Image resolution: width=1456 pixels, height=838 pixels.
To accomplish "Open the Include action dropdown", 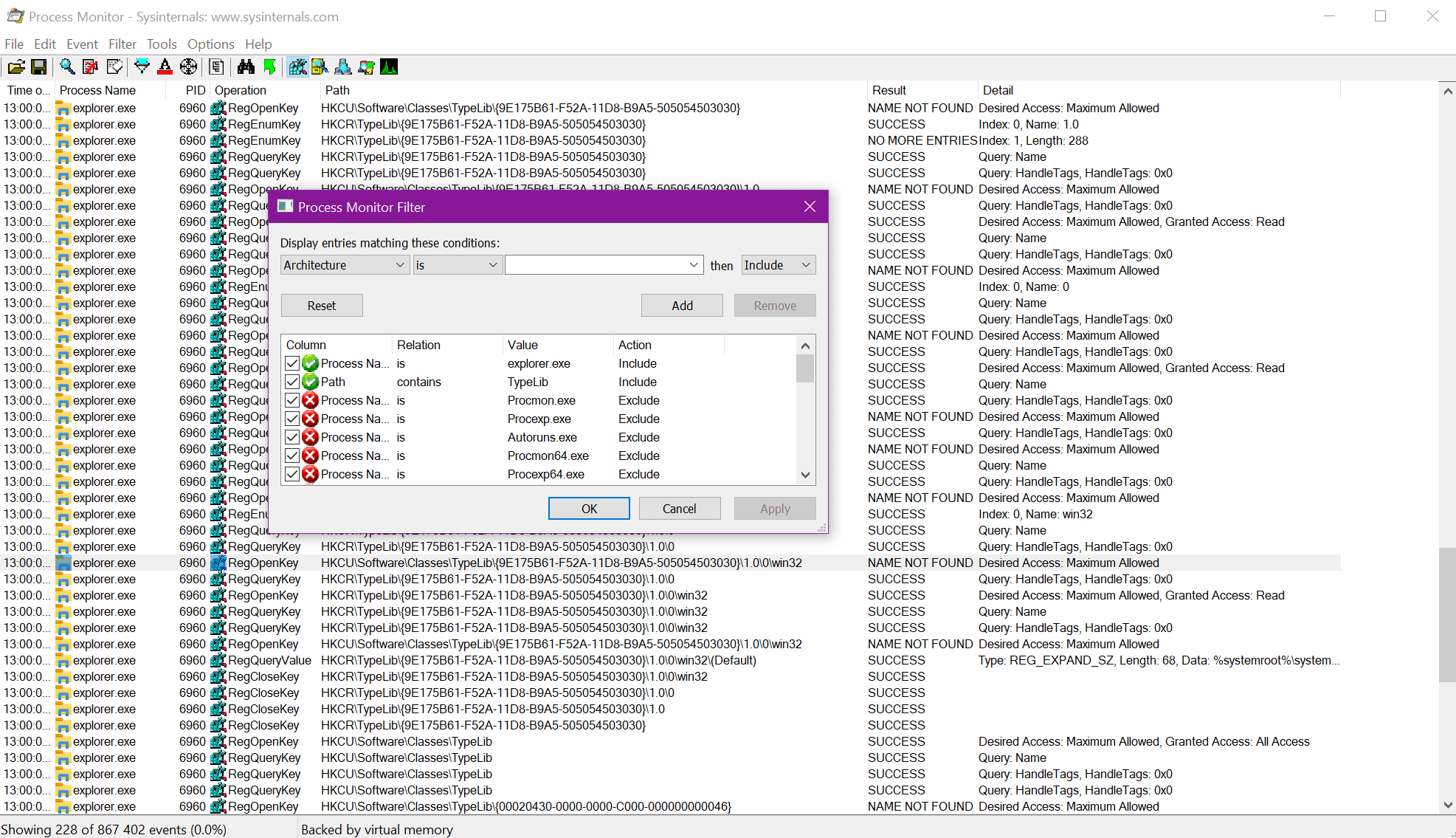I will tap(778, 265).
